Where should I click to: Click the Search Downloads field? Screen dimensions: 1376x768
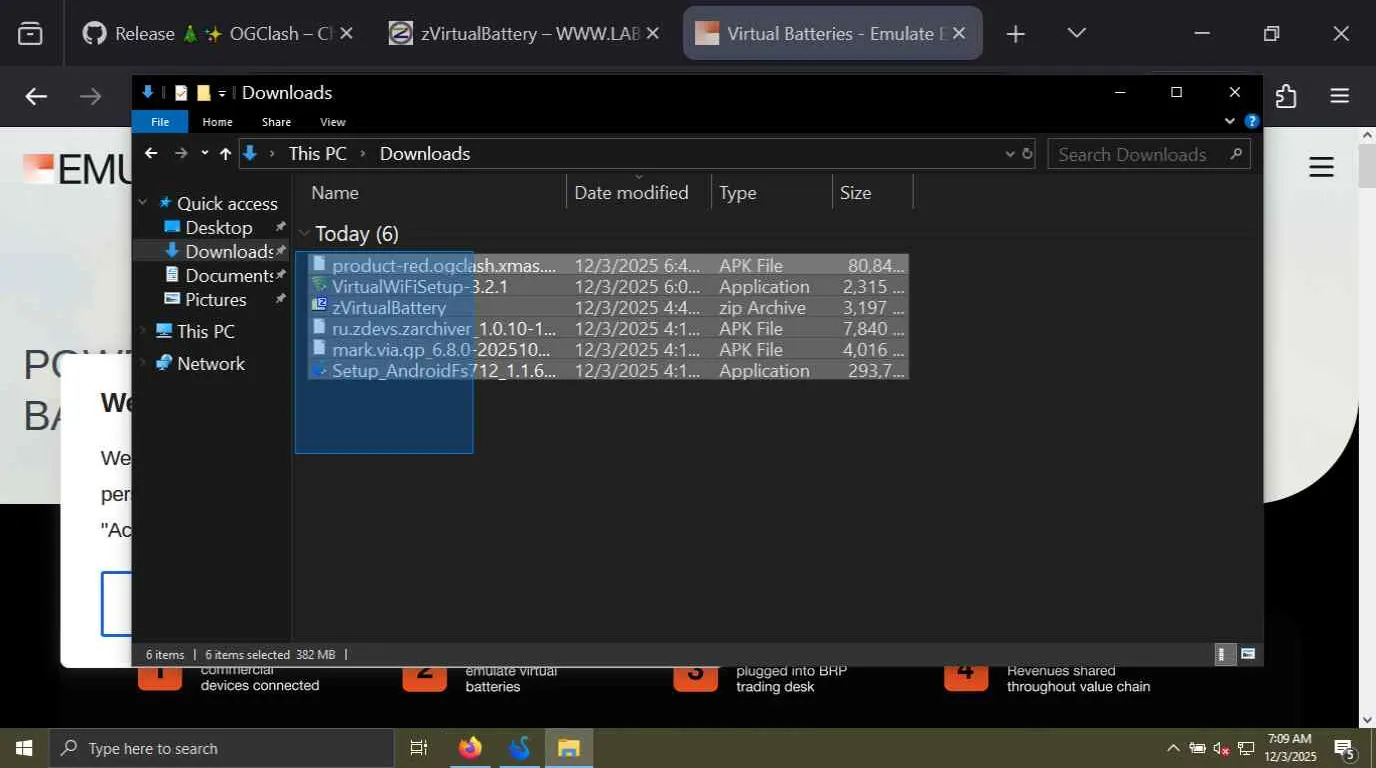(x=1148, y=154)
